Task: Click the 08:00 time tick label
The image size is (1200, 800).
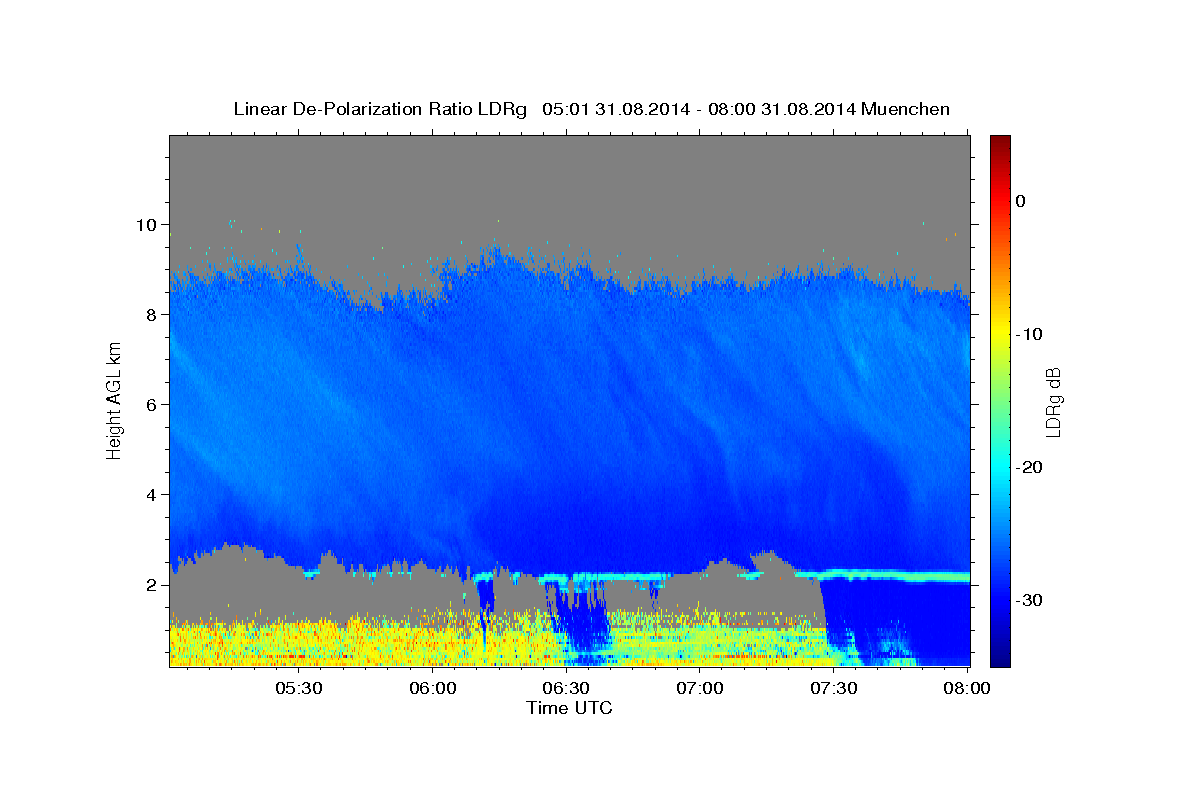Action: 969,689
